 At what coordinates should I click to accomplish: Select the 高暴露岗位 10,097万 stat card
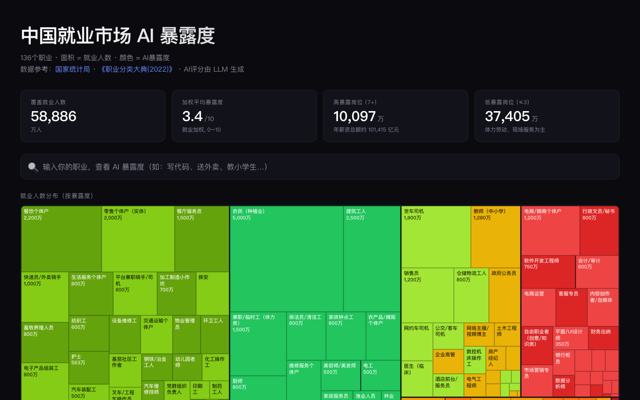[x=396, y=116]
